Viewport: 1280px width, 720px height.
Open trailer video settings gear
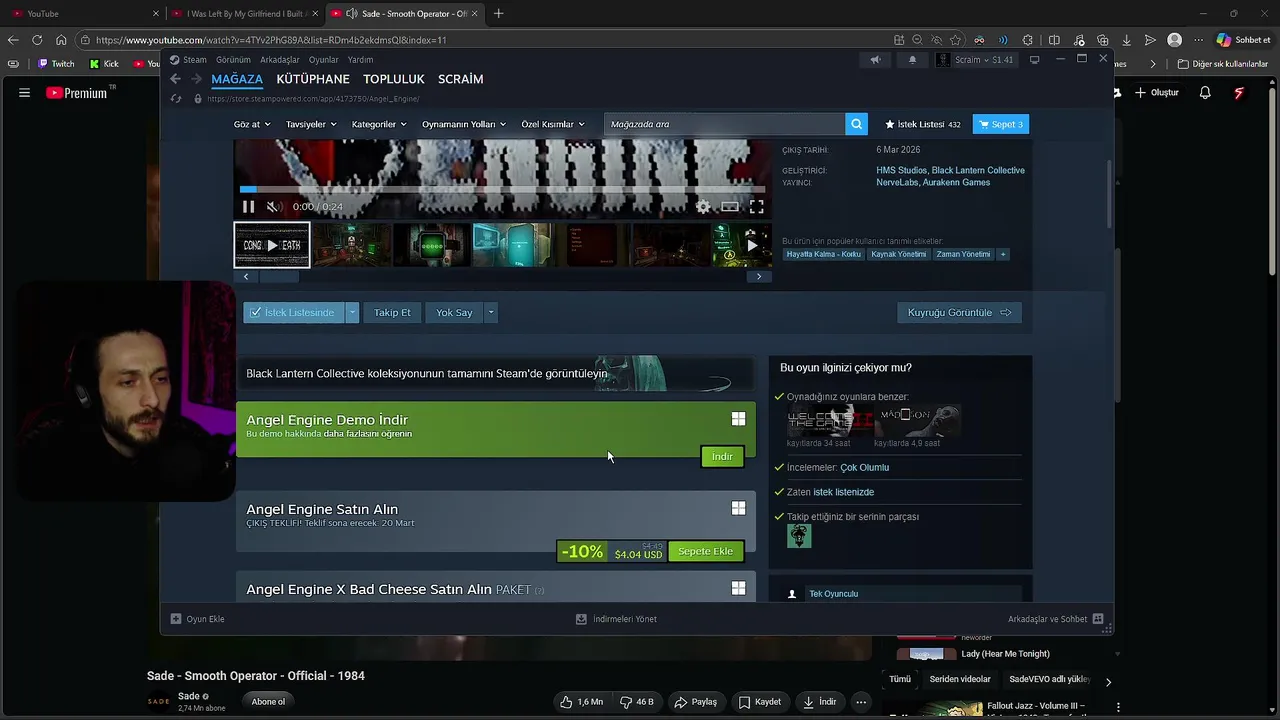pyautogui.click(x=703, y=207)
